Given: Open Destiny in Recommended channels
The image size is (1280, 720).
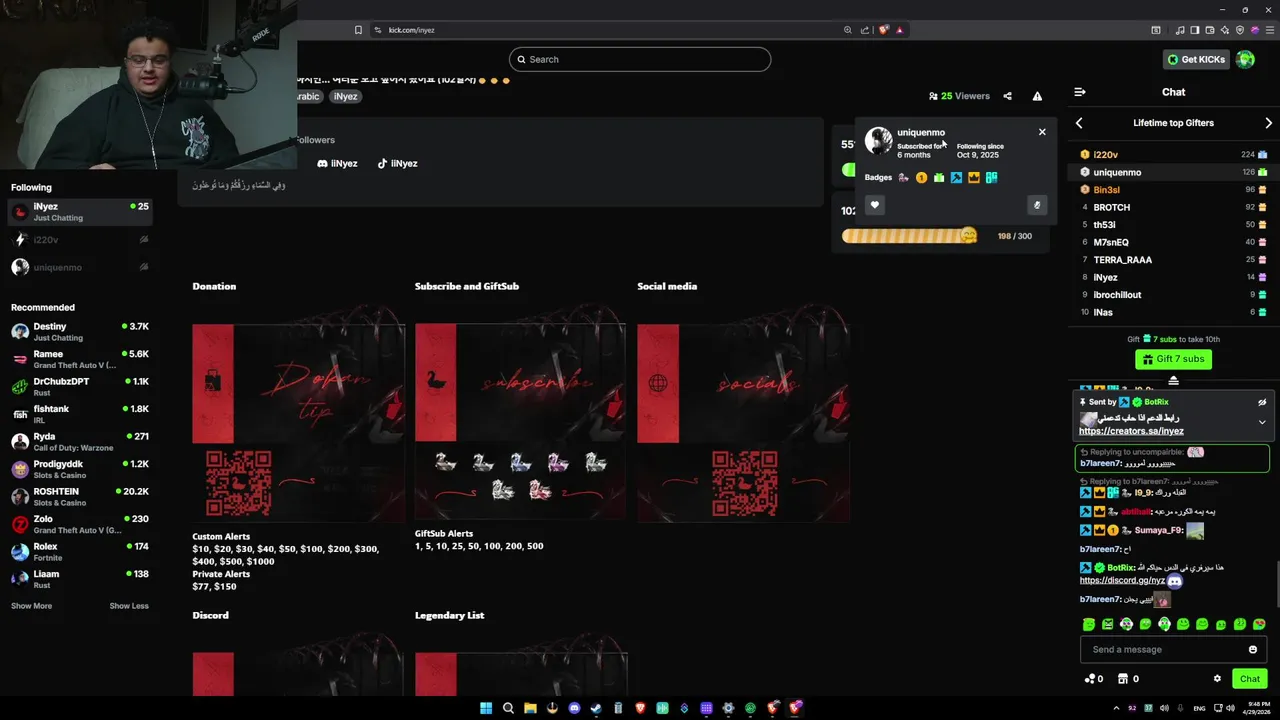Looking at the screenshot, I should 80,332.
